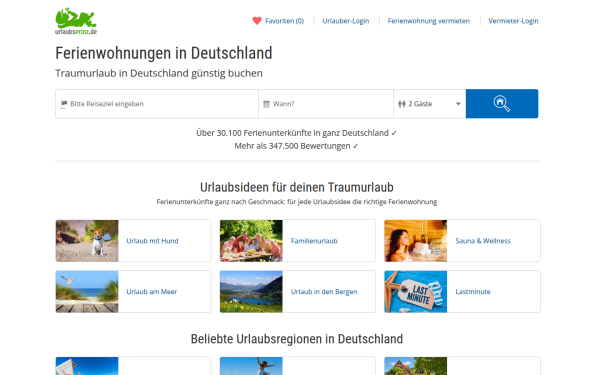Screen dimensions: 600x375
Task: Go to Ferienwohnung vermieten
Action: [x=429, y=21]
